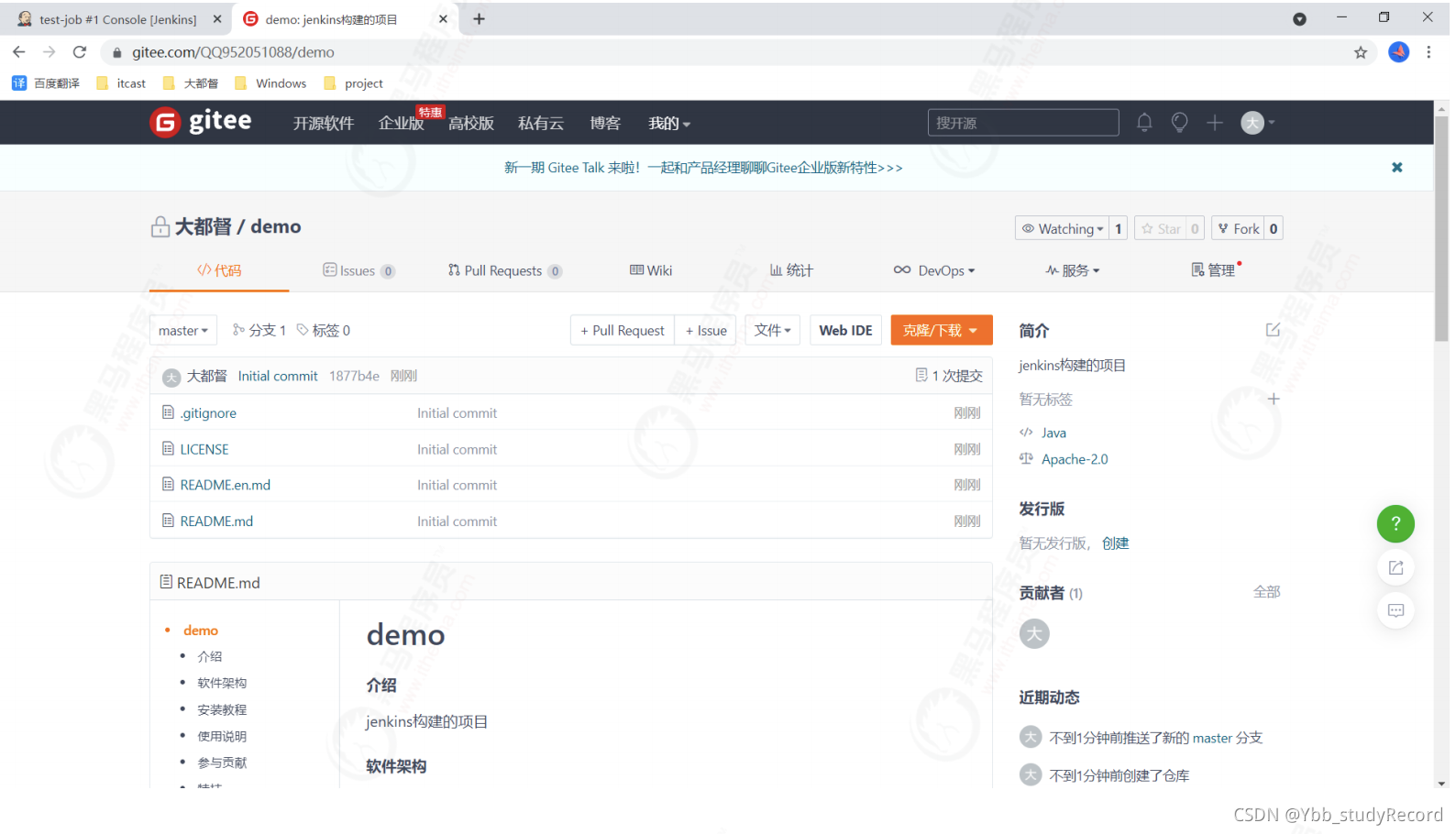Click the floating feedback chat icon
The width and height of the screenshot is (1456, 834).
pyautogui.click(x=1395, y=610)
